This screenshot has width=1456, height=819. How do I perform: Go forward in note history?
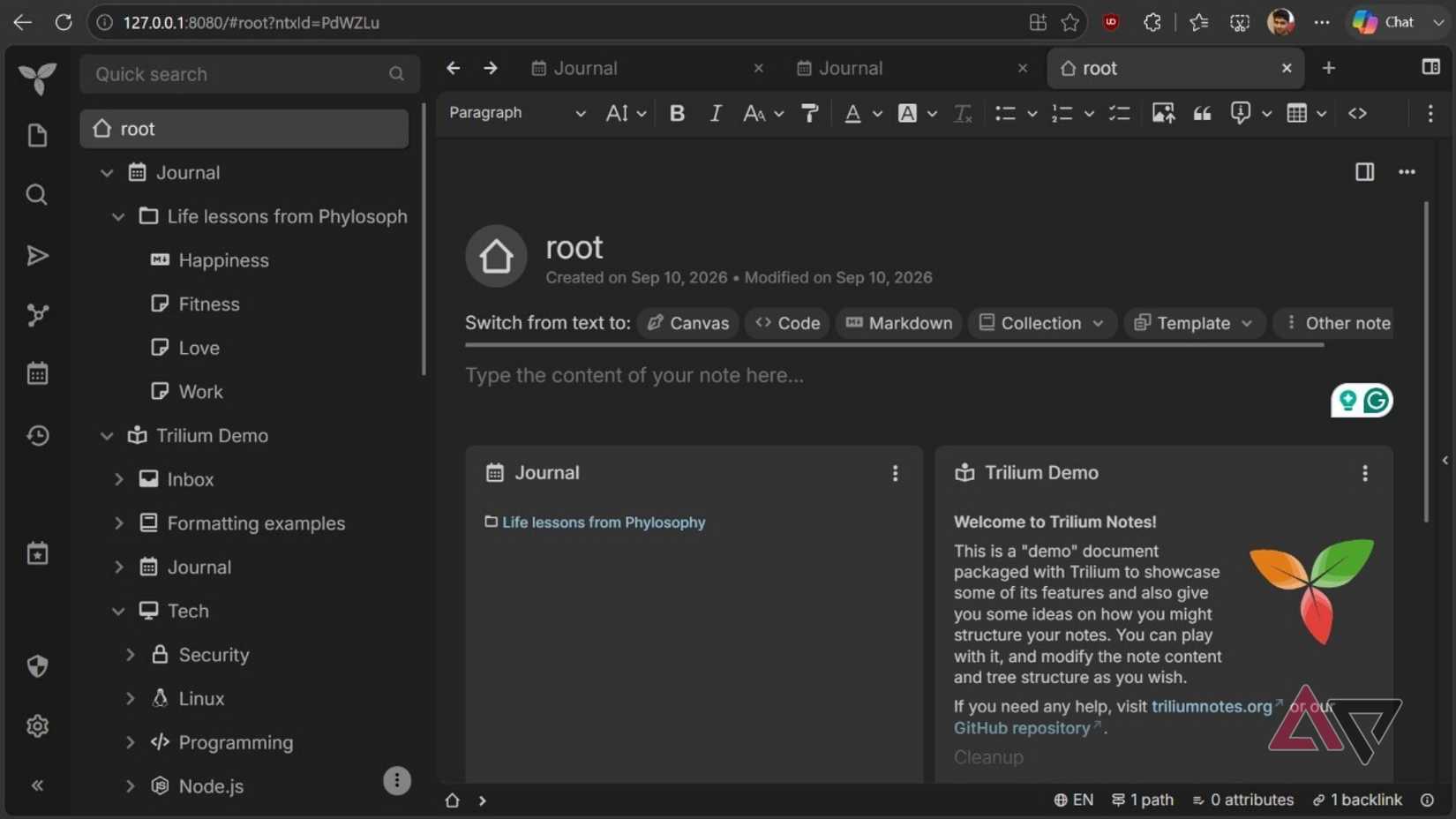coord(491,68)
